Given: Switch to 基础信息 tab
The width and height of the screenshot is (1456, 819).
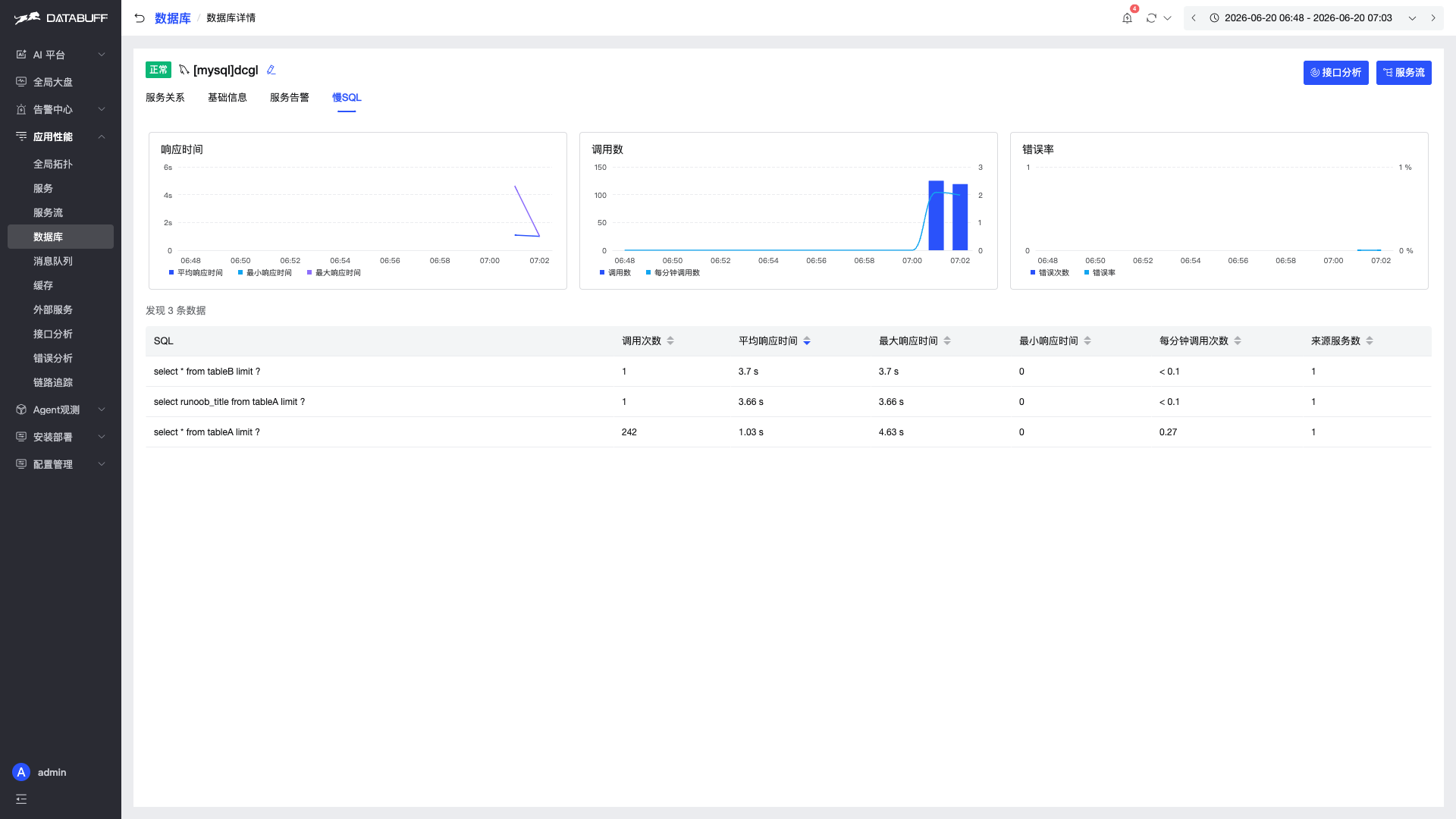Looking at the screenshot, I should (227, 98).
